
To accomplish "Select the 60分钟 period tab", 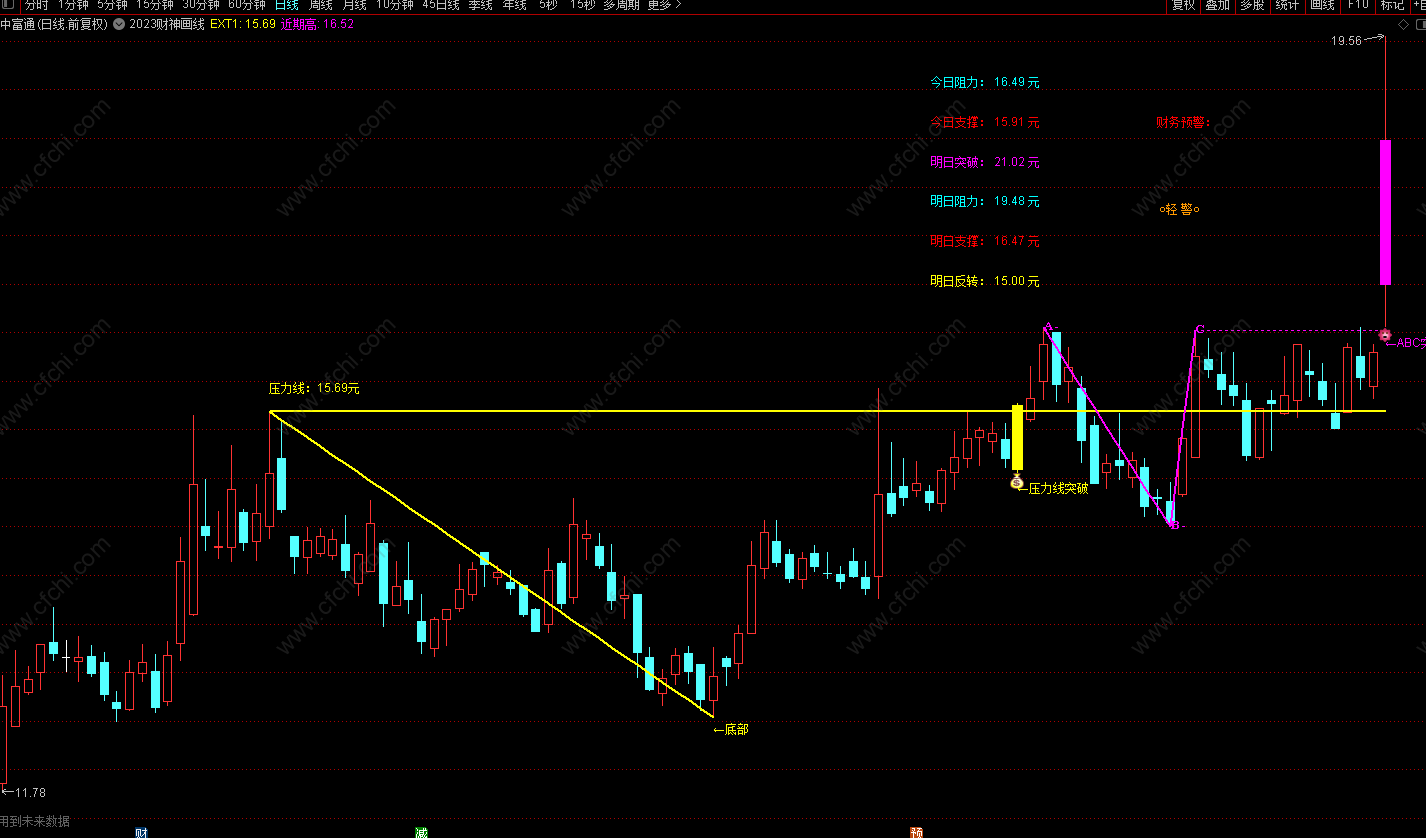I will 246,5.
